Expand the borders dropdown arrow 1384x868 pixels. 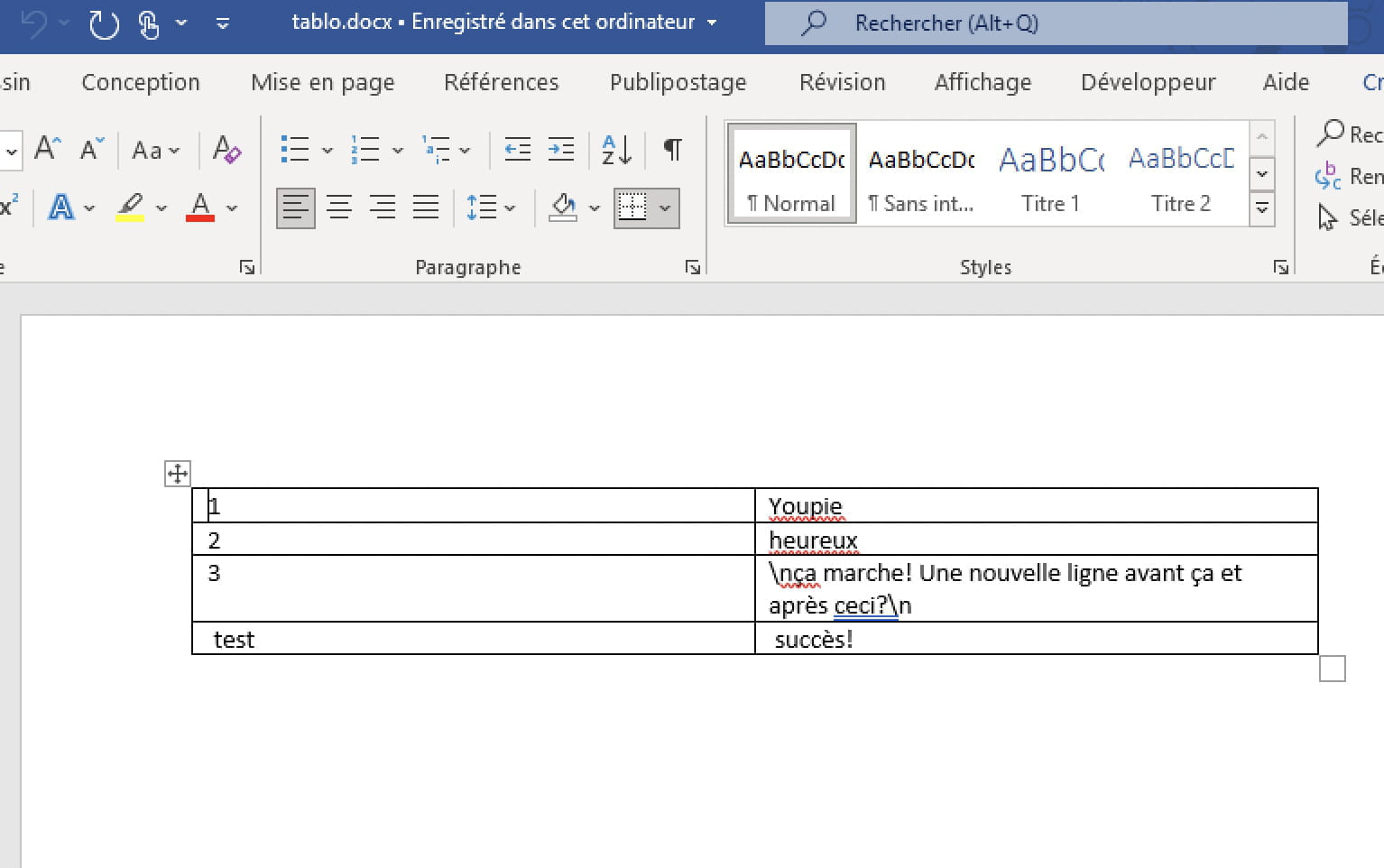666,208
